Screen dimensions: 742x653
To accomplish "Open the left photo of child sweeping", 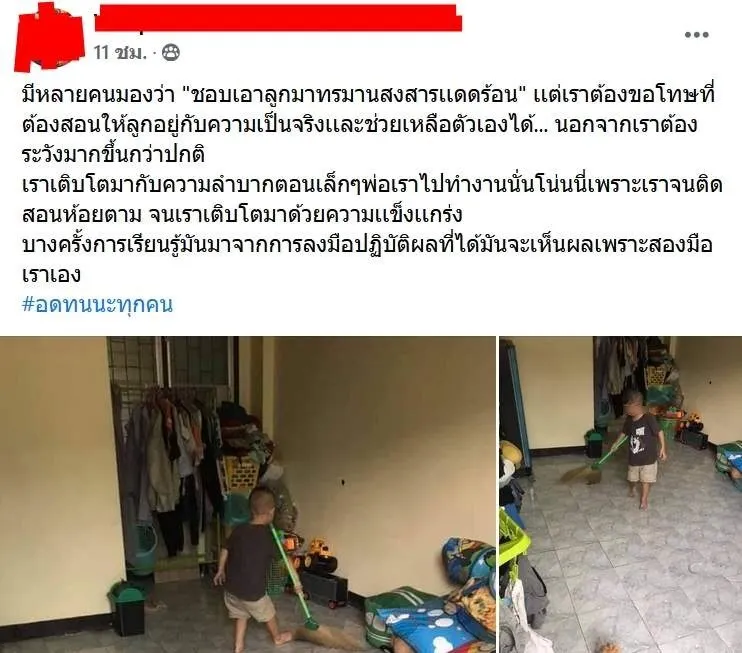I will pyautogui.click(x=247, y=494).
